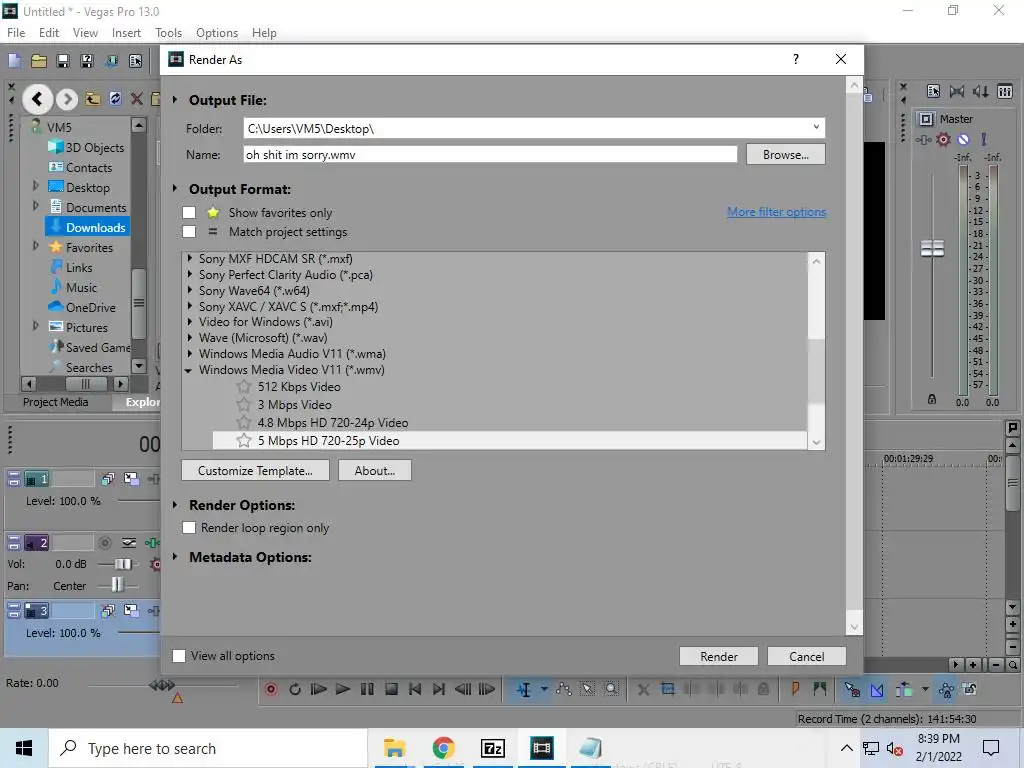Click Play From Start in transport bar
This screenshot has height=768, width=1024.
[319, 689]
